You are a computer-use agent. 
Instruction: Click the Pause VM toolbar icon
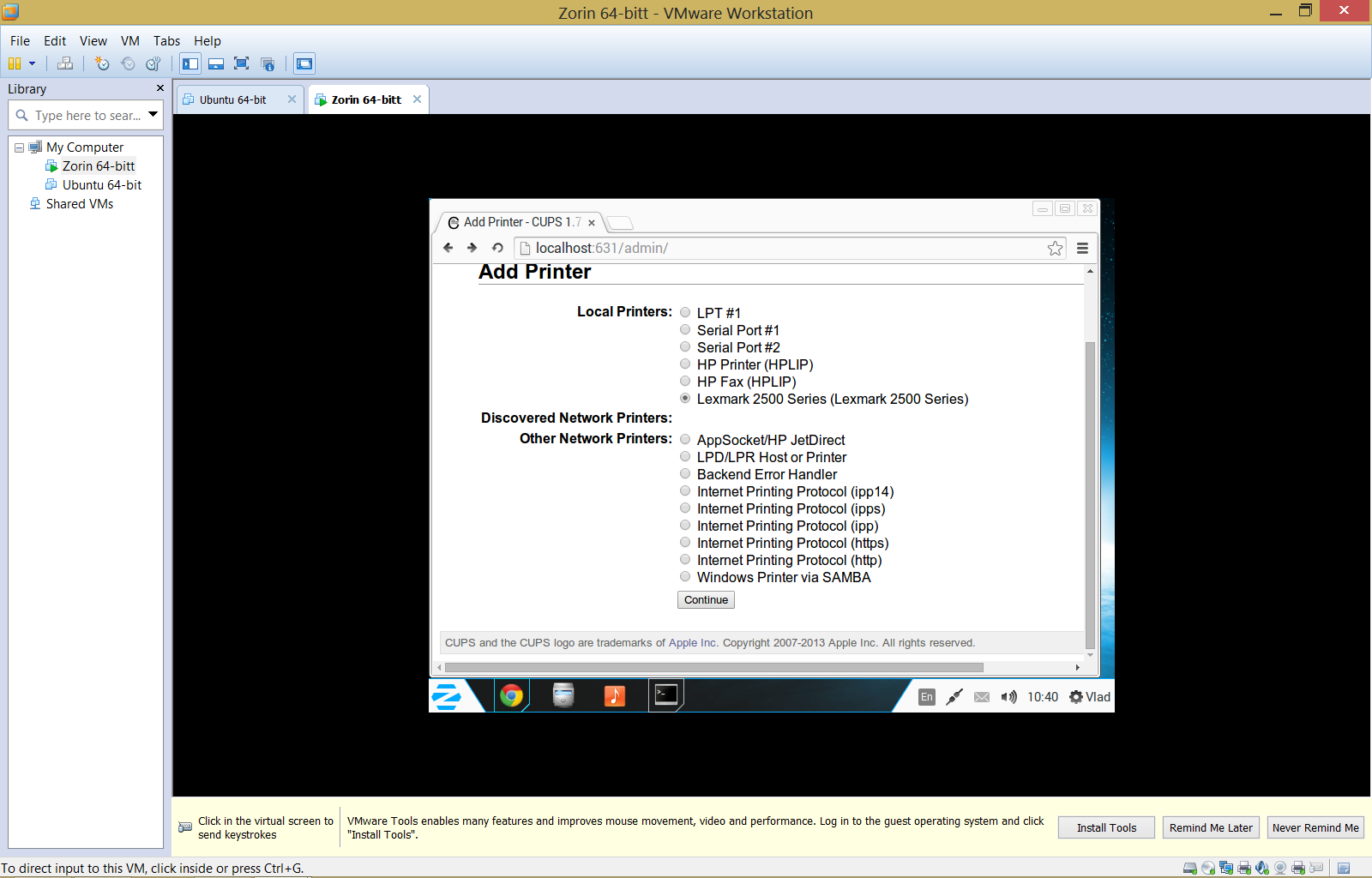tap(15, 63)
